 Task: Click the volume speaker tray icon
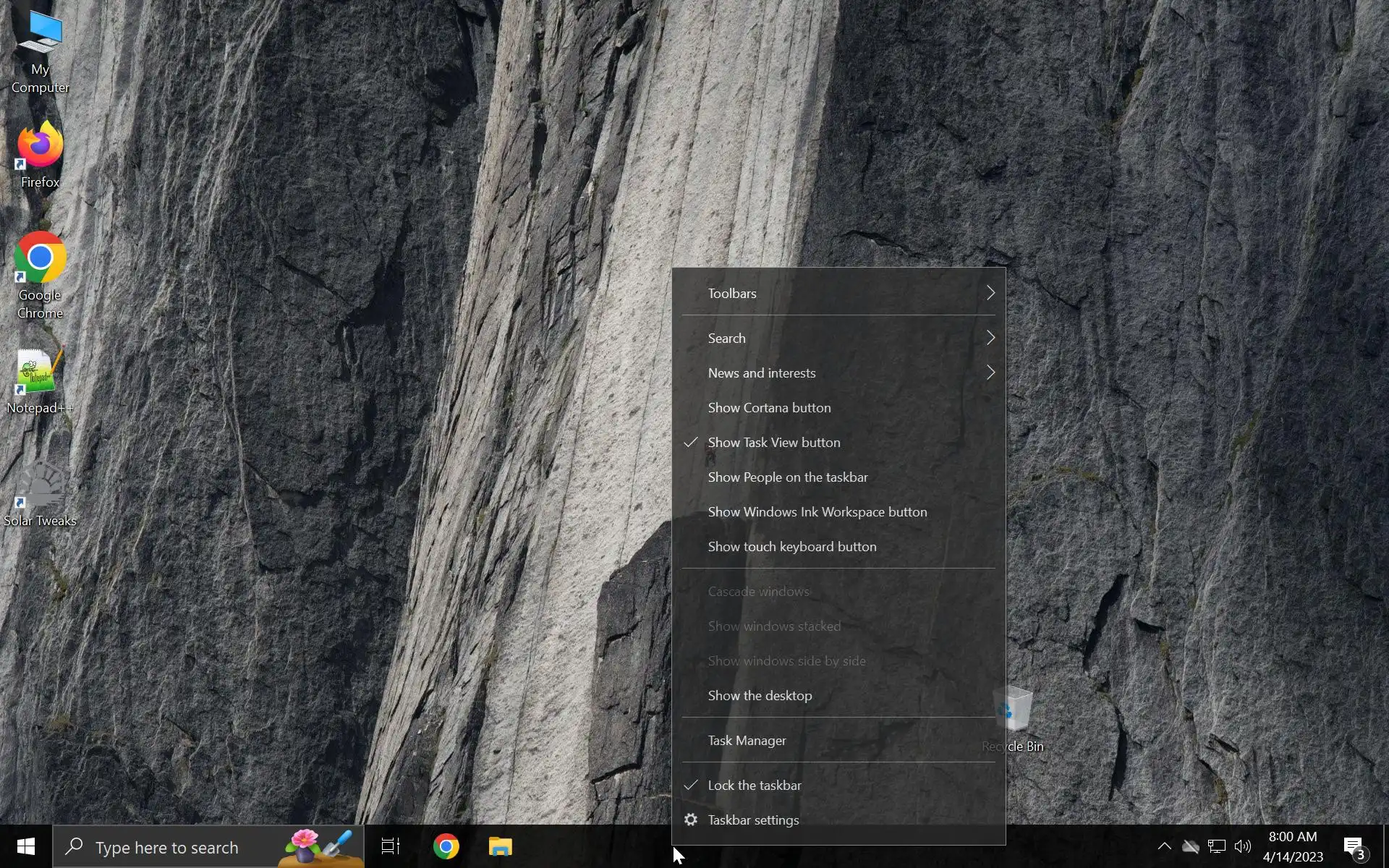point(1243,846)
